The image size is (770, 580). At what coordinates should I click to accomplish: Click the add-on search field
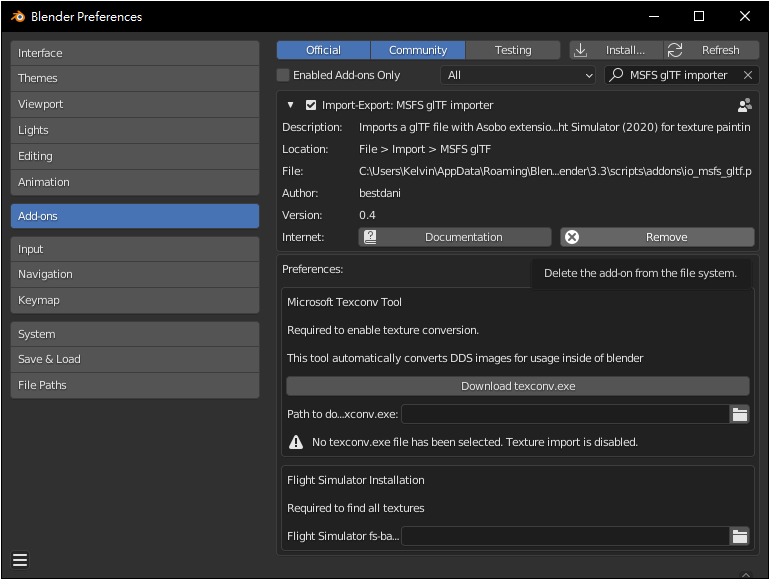click(x=682, y=75)
